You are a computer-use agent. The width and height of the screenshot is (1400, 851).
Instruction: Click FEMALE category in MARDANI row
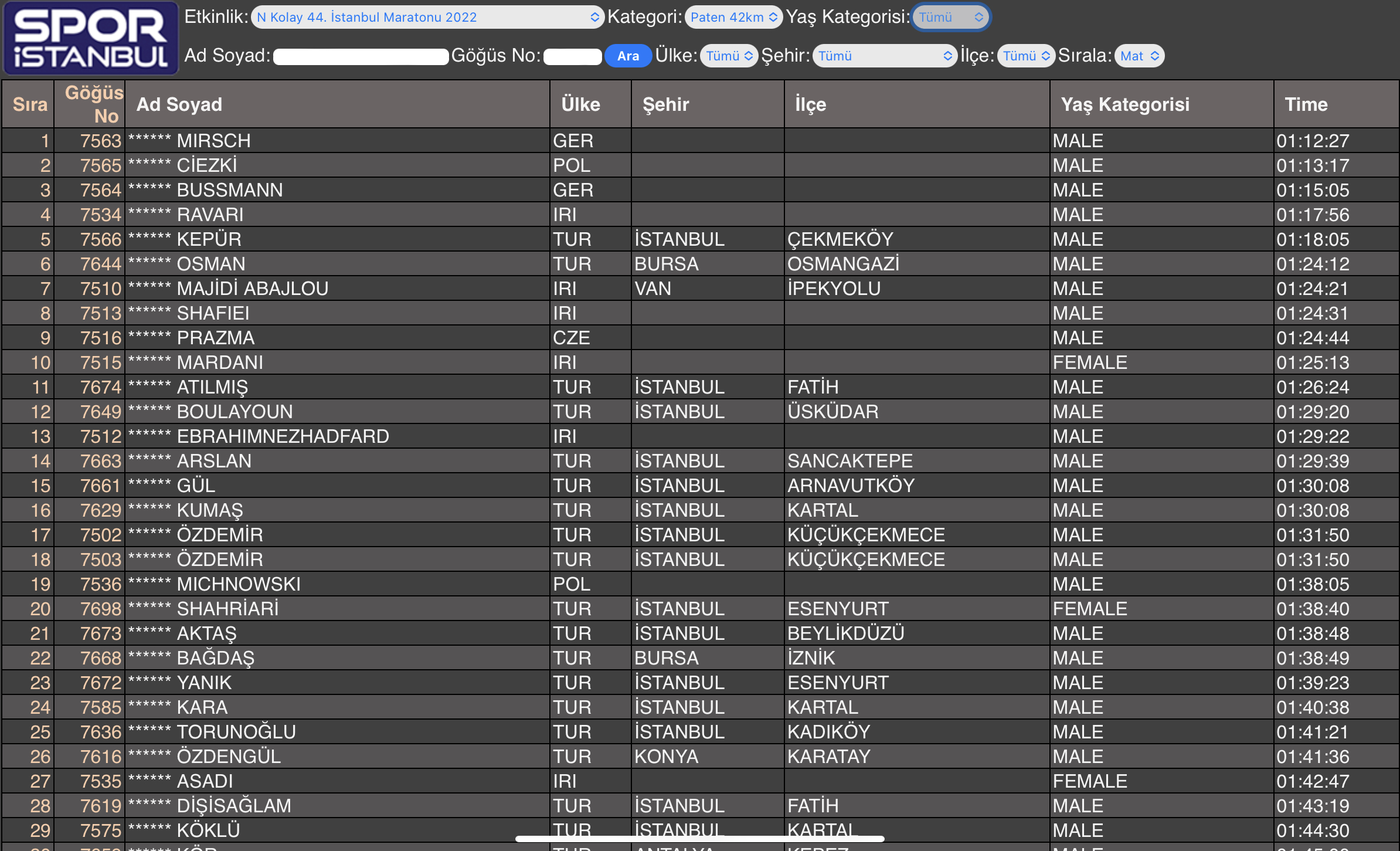1161,363
